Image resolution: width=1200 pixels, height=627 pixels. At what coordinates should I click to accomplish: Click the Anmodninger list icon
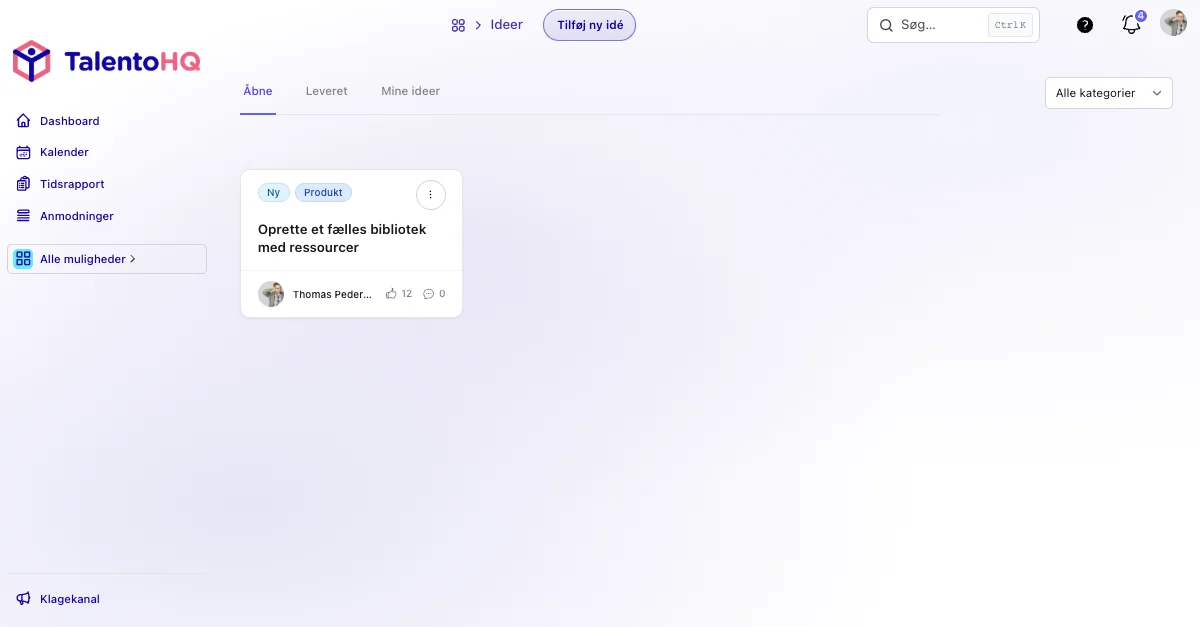pos(23,216)
